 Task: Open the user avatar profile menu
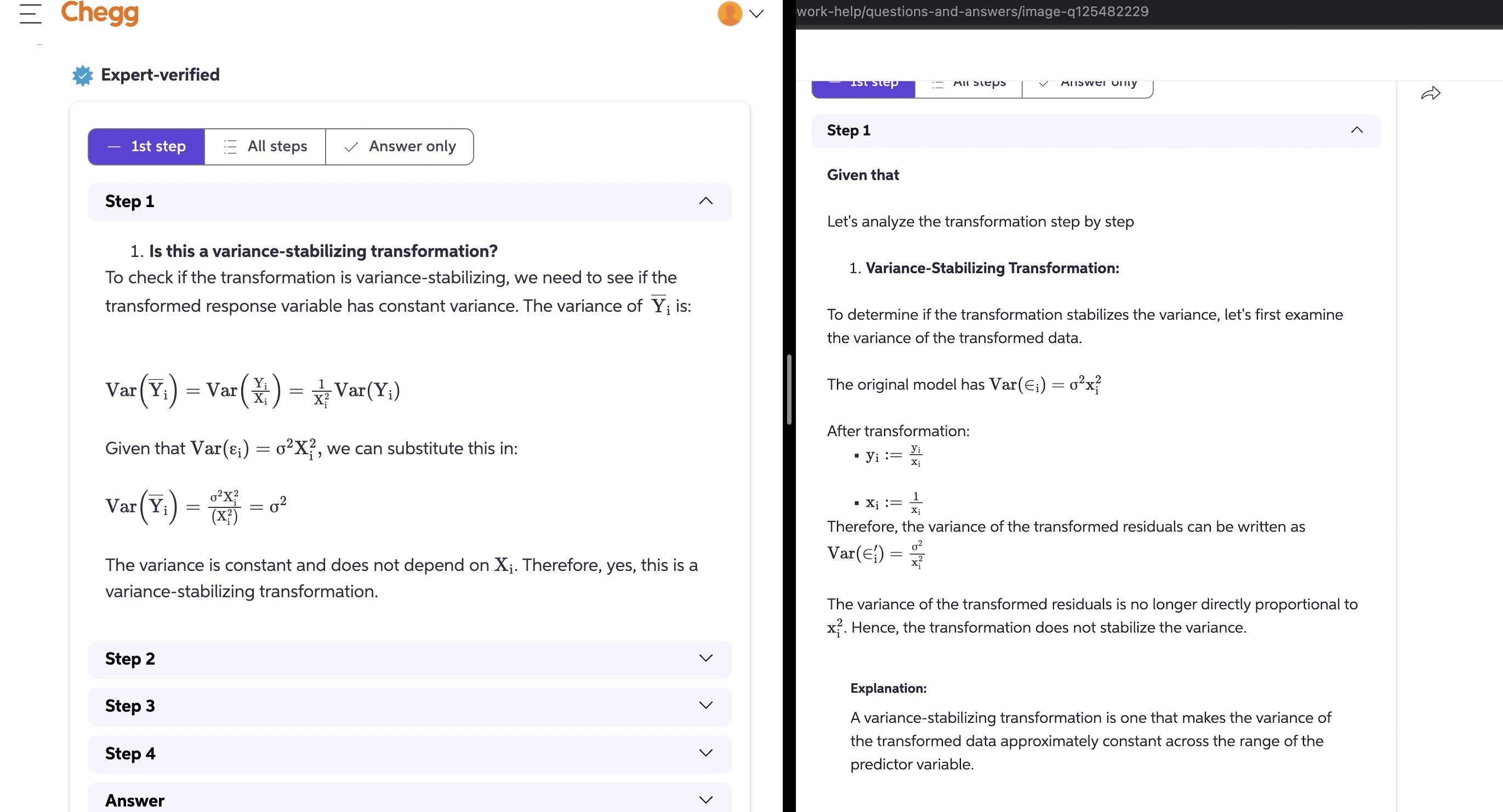pyautogui.click(x=730, y=13)
